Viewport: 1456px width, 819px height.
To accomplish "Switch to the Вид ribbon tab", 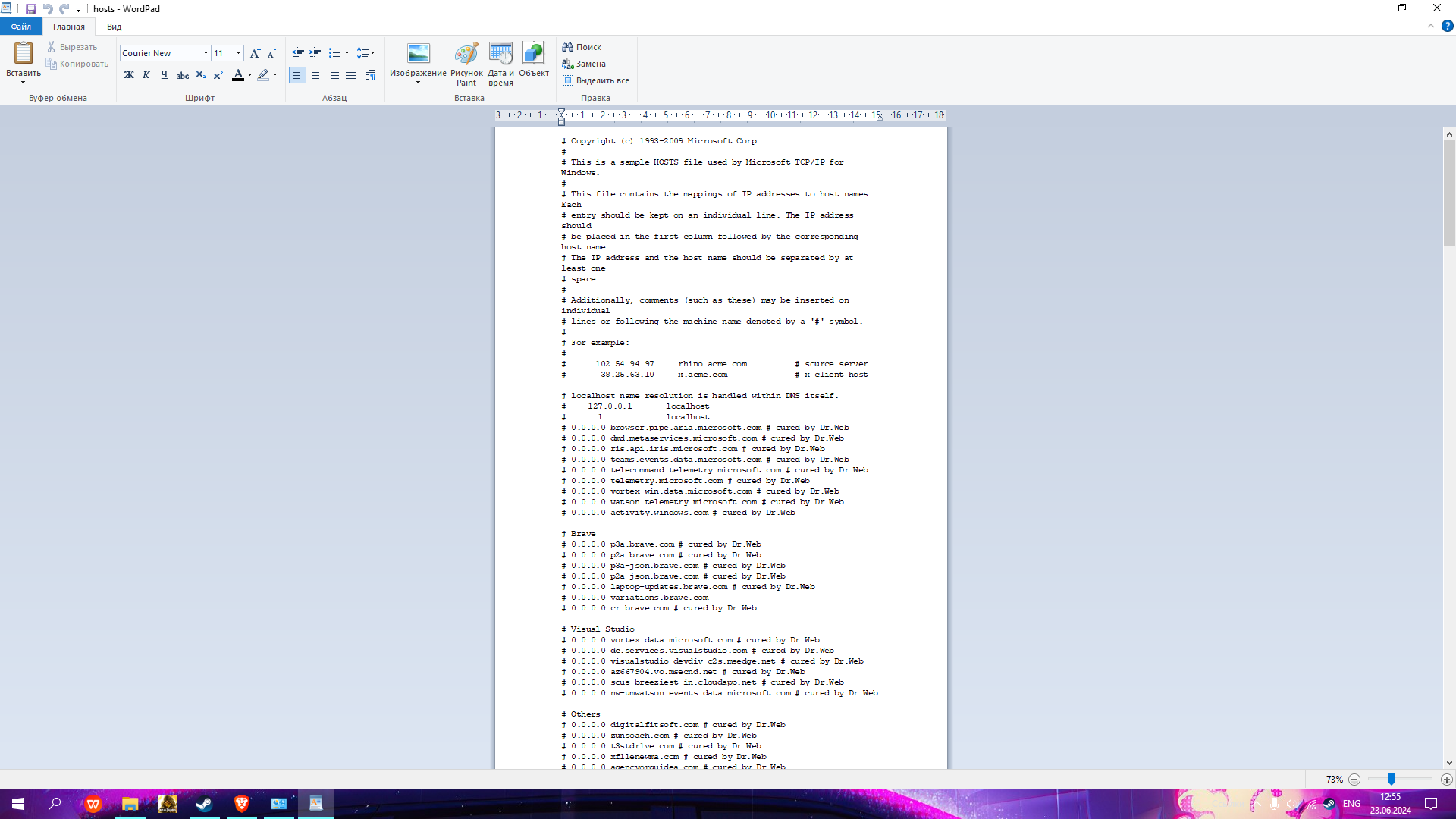I will pos(114,27).
